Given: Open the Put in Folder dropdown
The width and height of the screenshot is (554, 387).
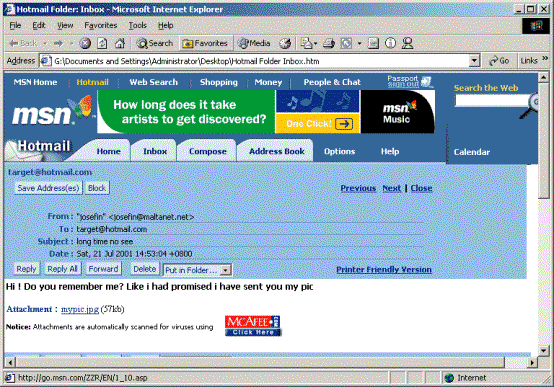Looking at the screenshot, I should point(197,270).
